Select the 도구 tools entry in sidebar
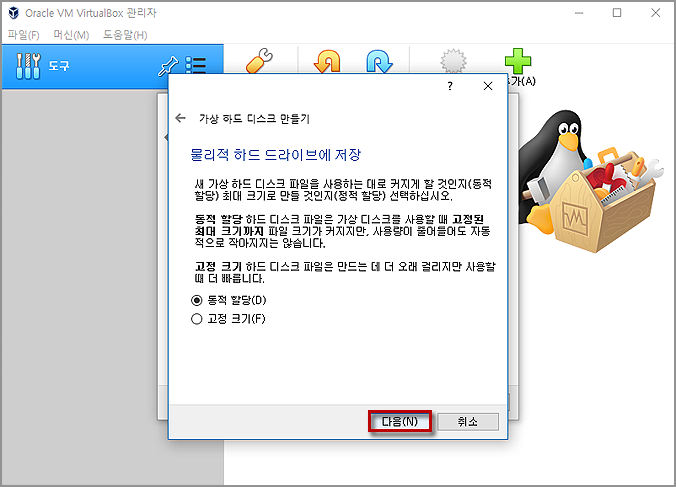676x487 pixels. (113, 67)
